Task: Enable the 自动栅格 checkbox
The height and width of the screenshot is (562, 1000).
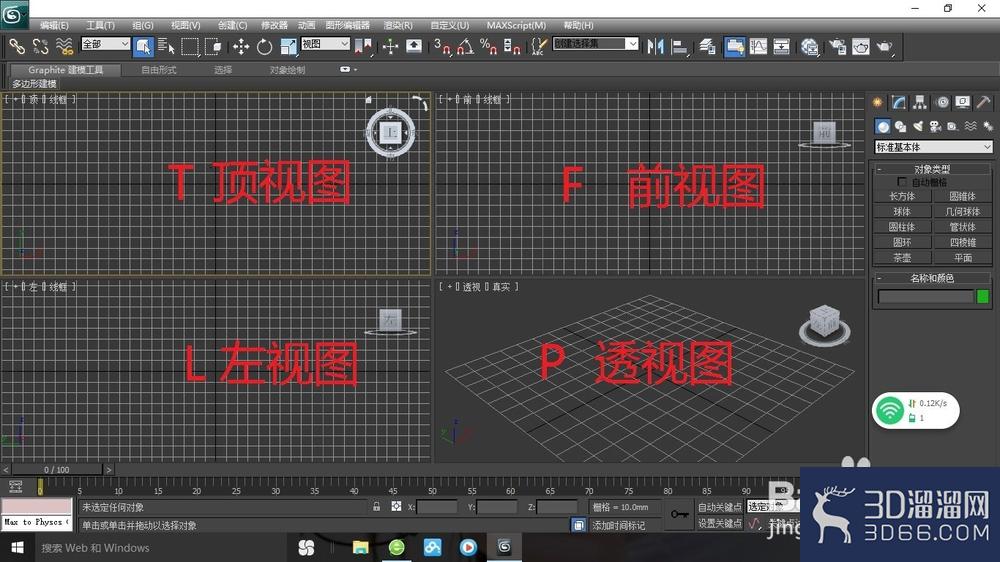Action: point(902,182)
